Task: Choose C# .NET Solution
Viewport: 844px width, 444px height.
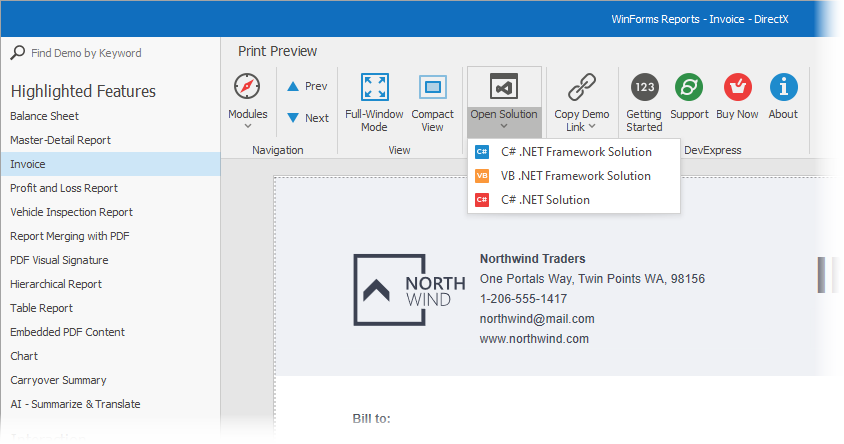Action: click(574, 200)
